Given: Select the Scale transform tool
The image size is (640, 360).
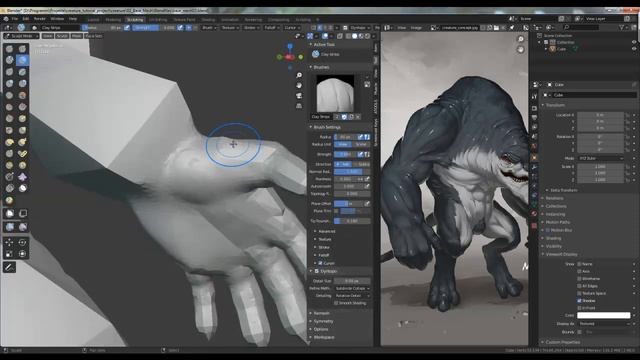Looking at the screenshot, I should (x=9, y=254).
